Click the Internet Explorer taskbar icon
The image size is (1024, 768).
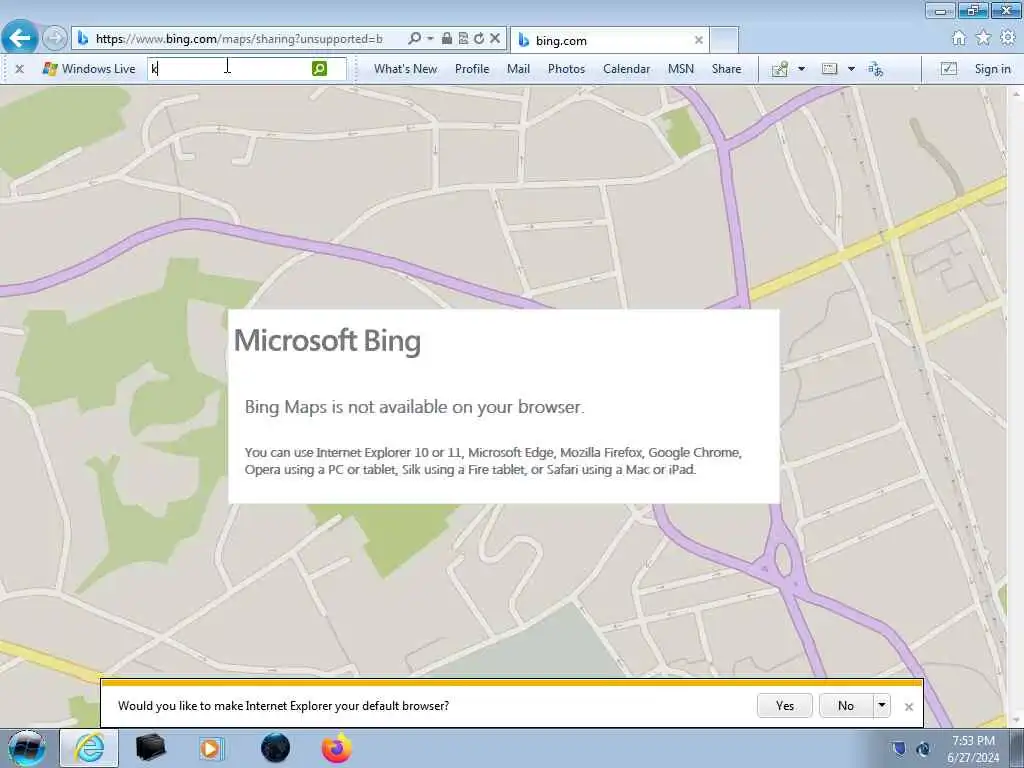[x=89, y=748]
